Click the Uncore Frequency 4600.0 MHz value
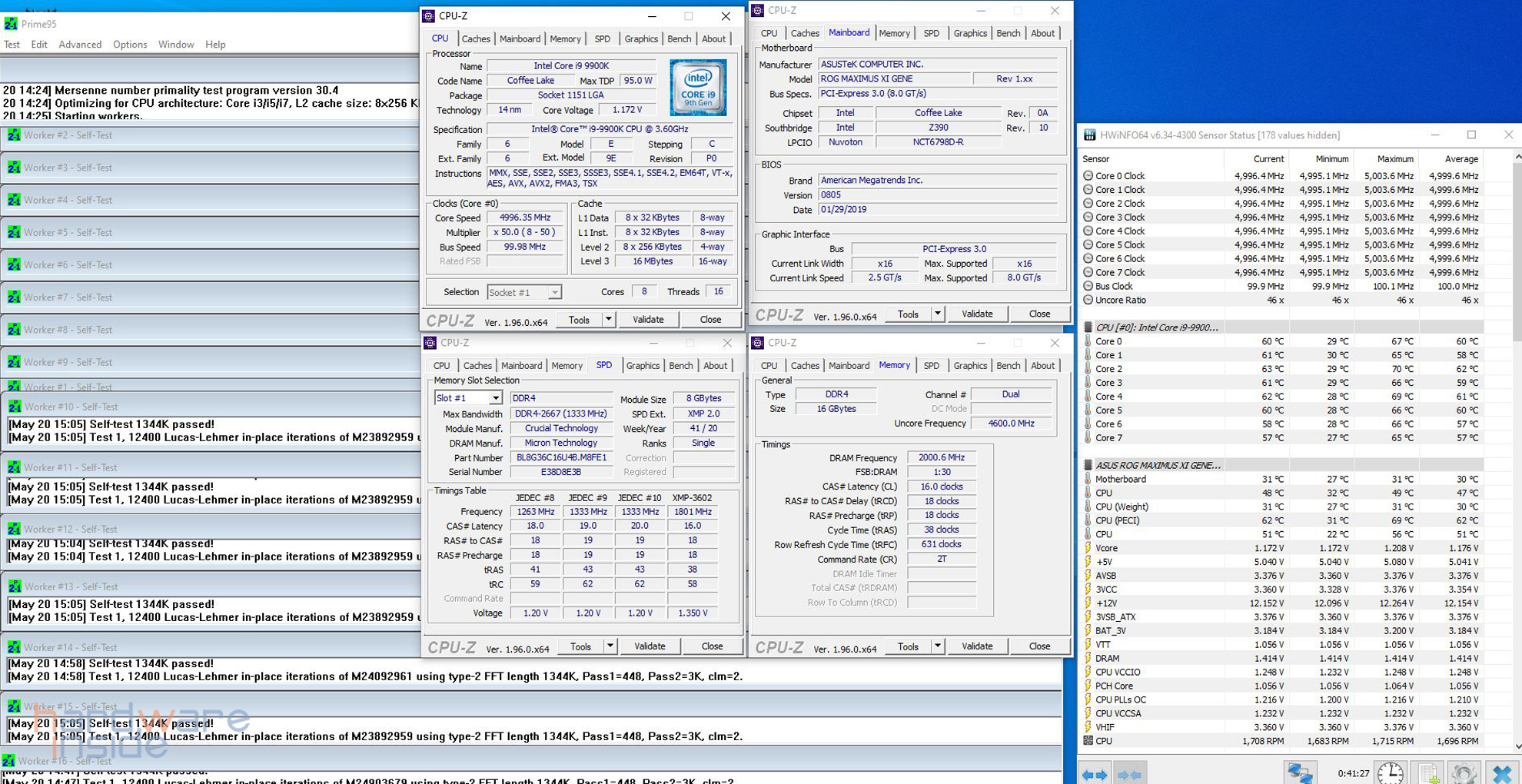Screen dimensions: 1522x784 (x=1010, y=424)
